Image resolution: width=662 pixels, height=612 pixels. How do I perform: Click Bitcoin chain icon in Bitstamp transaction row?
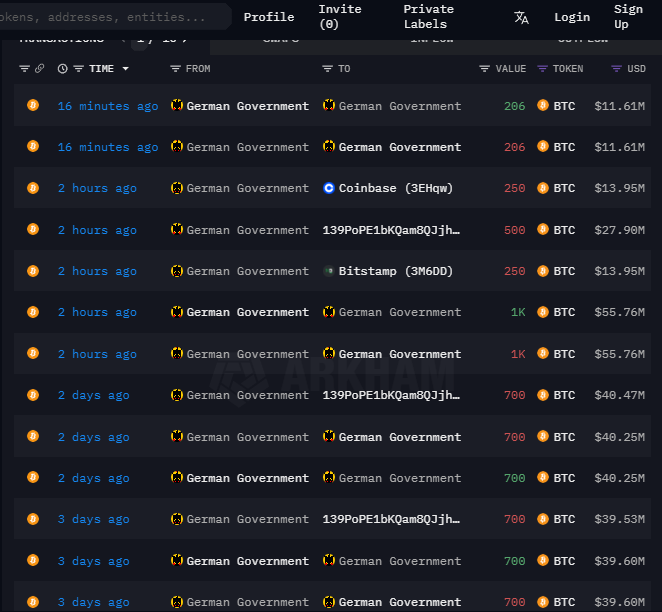coord(33,271)
